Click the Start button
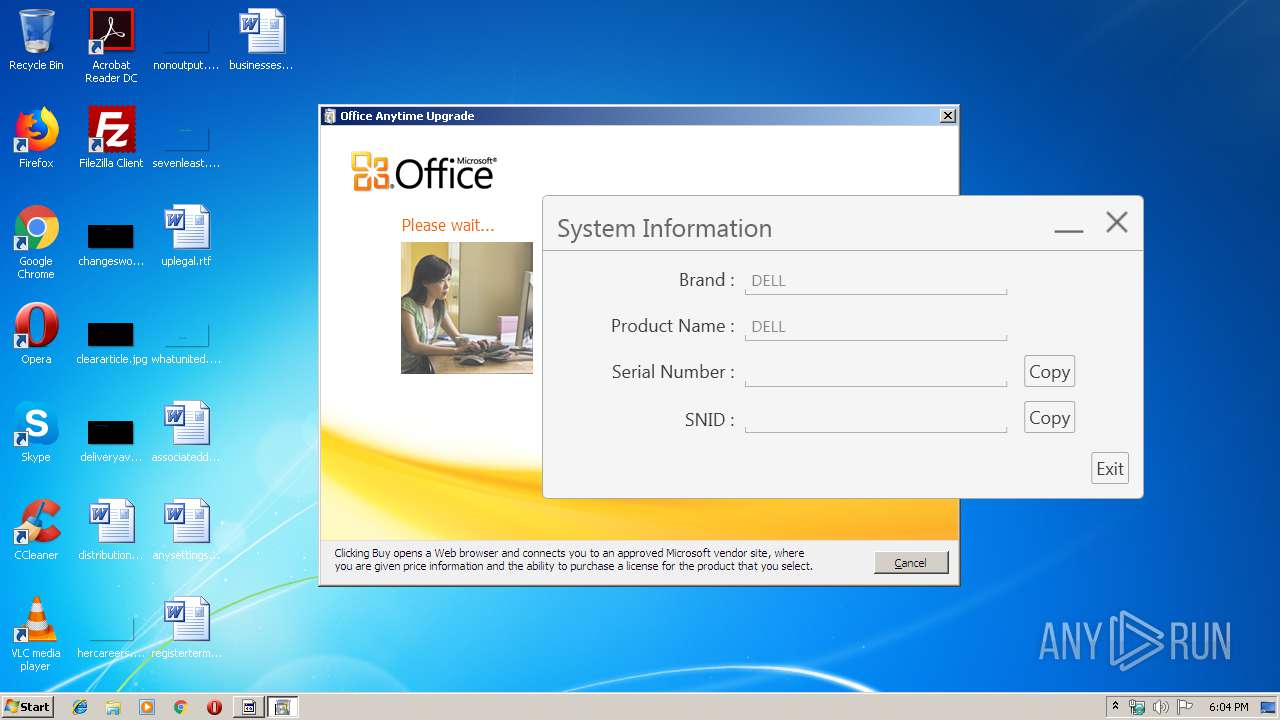The height and width of the screenshot is (720, 1280). [27, 707]
